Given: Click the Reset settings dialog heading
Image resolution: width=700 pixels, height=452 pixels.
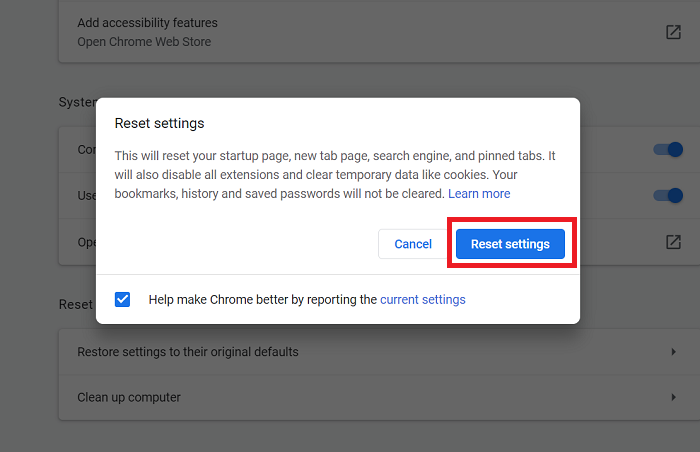Looking at the screenshot, I should point(159,124).
